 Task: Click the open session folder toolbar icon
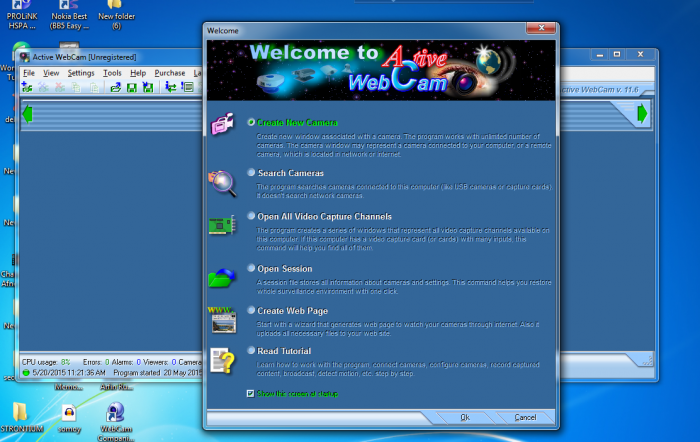116,88
